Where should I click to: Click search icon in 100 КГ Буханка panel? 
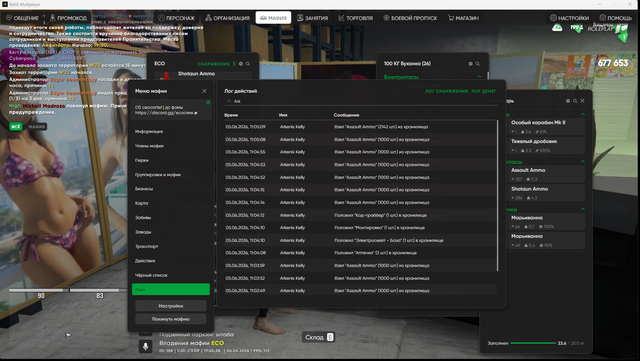478,64
